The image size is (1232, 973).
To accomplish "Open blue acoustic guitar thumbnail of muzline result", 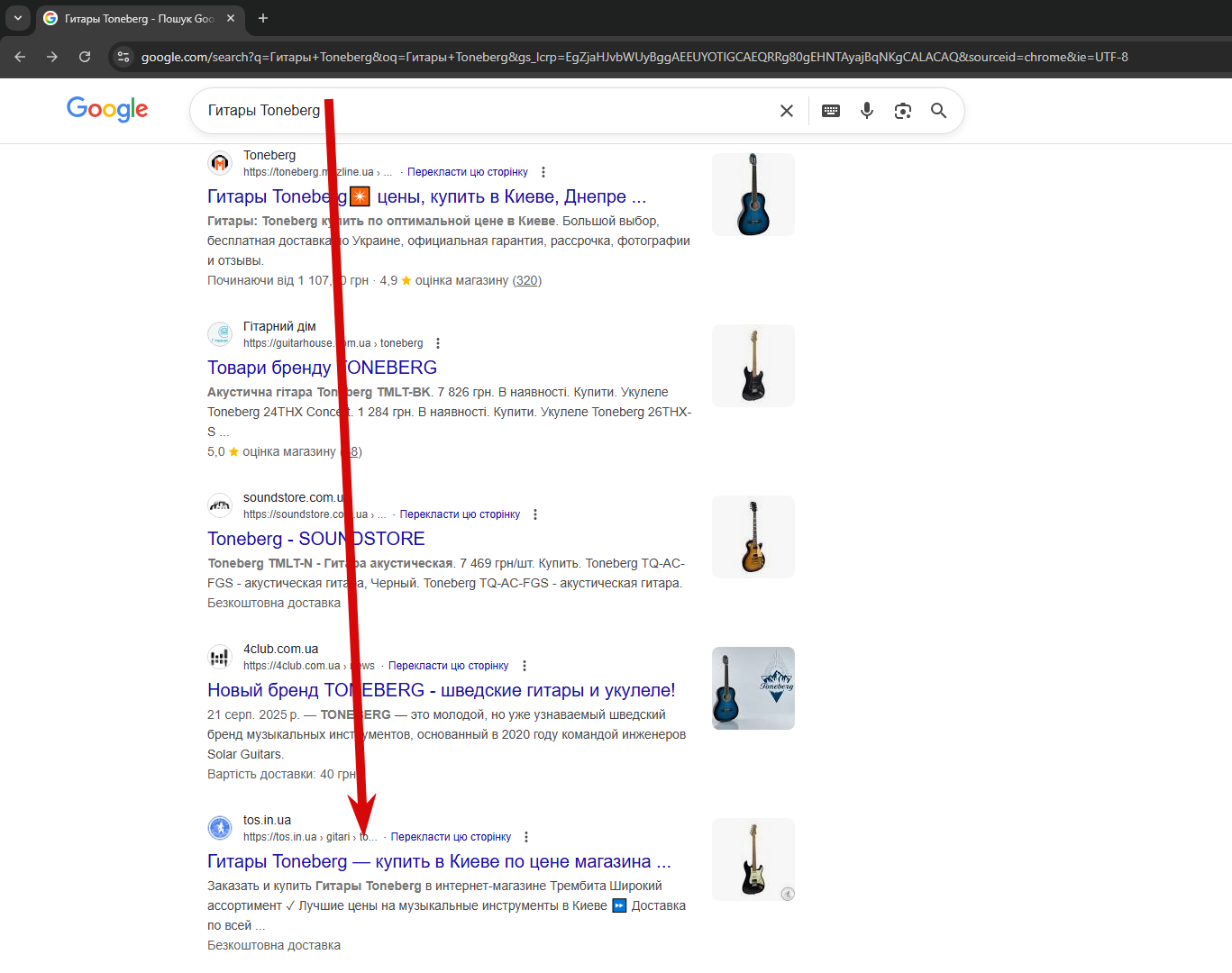I will click(753, 195).
